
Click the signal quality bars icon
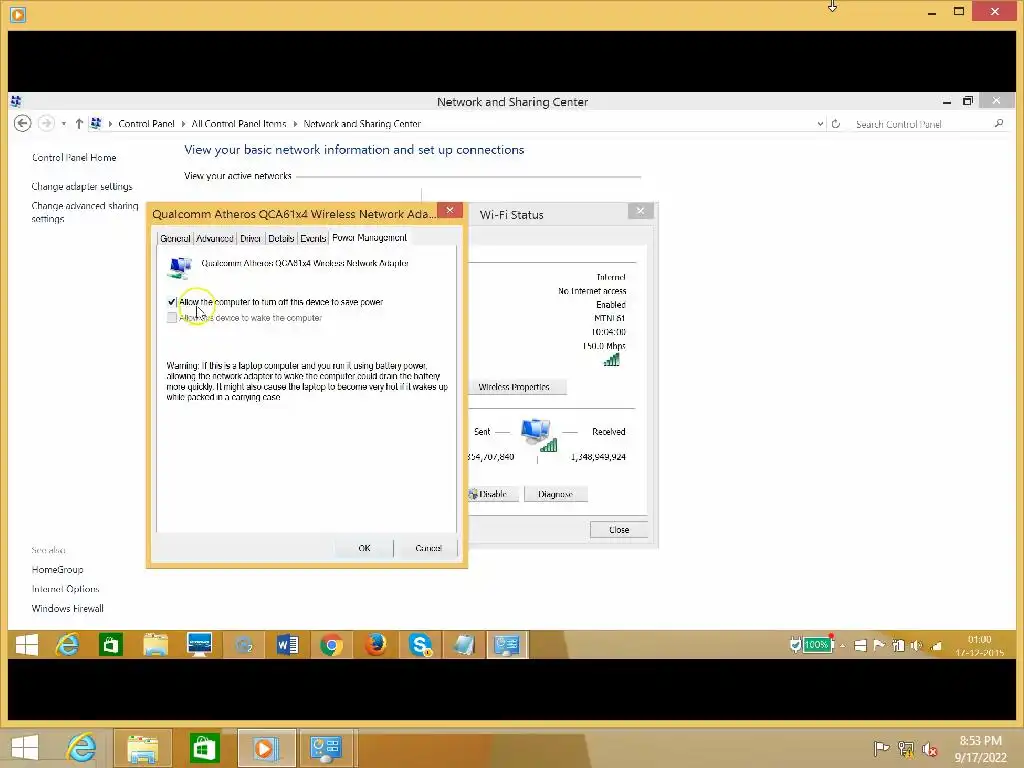pyautogui.click(x=611, y=360)
